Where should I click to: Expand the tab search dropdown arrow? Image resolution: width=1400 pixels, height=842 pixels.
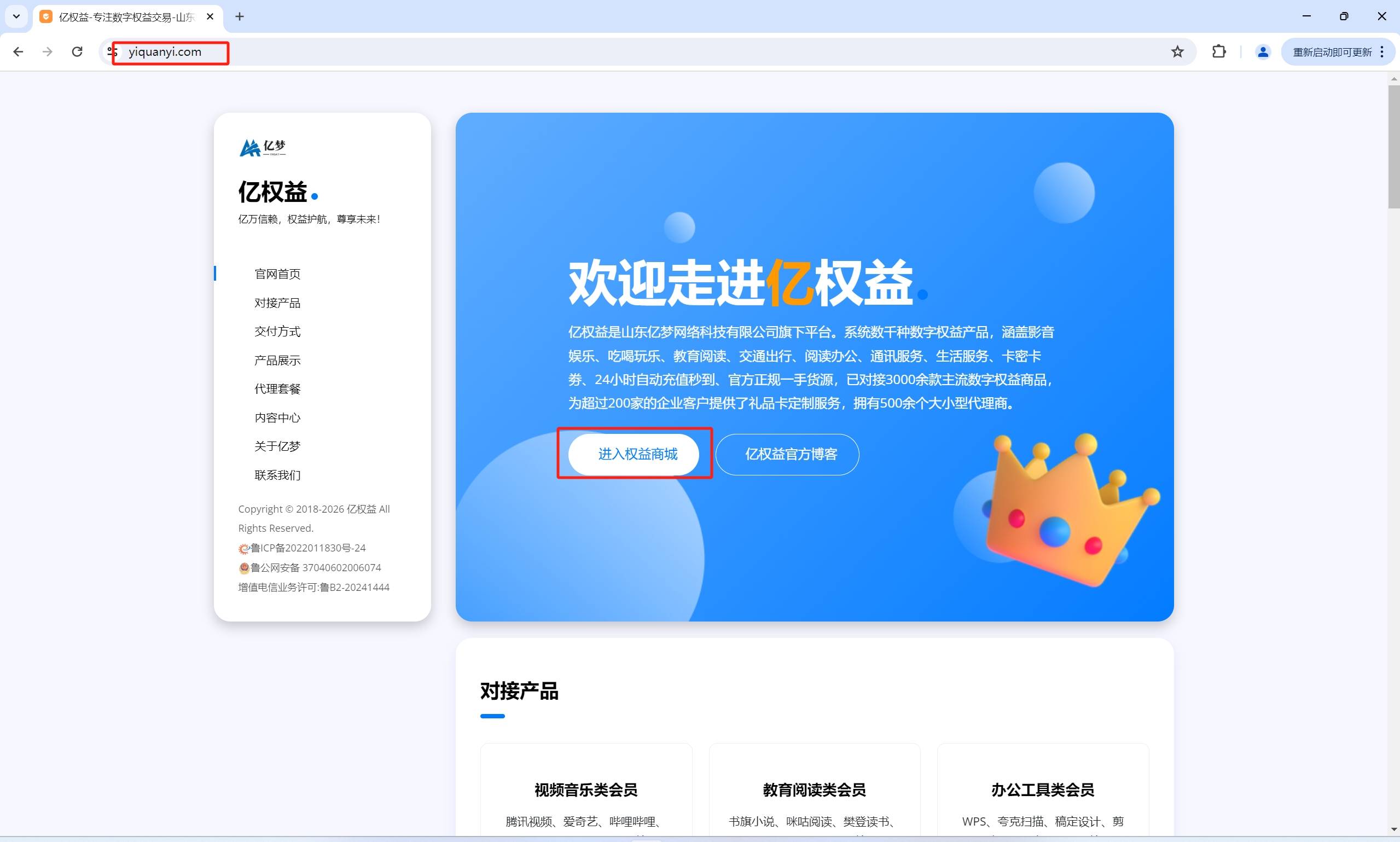coord(16,16)
